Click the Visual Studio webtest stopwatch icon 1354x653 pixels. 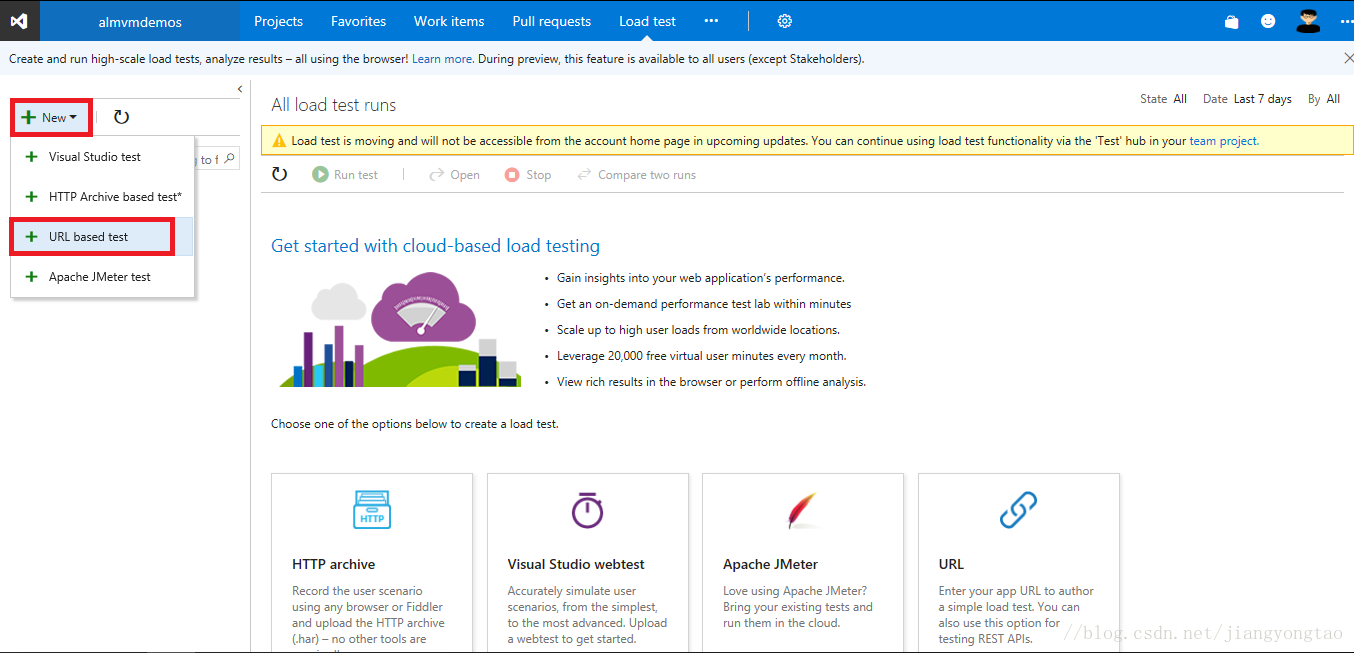[588, 510]
